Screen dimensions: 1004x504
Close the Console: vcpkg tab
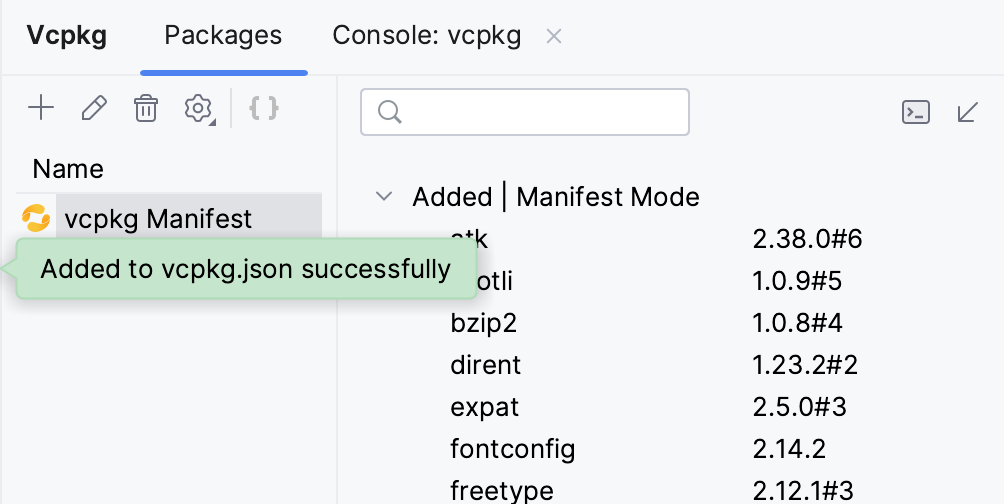coord(554,37)
